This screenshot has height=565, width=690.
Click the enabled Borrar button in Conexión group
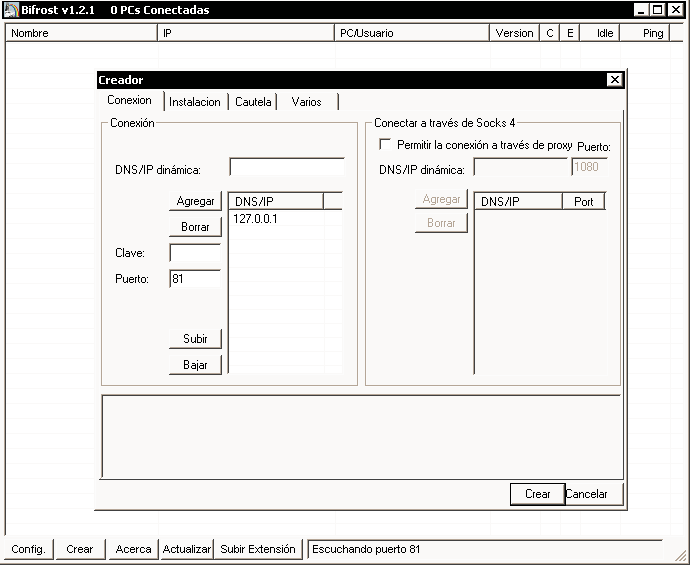(x=195, y=227)
